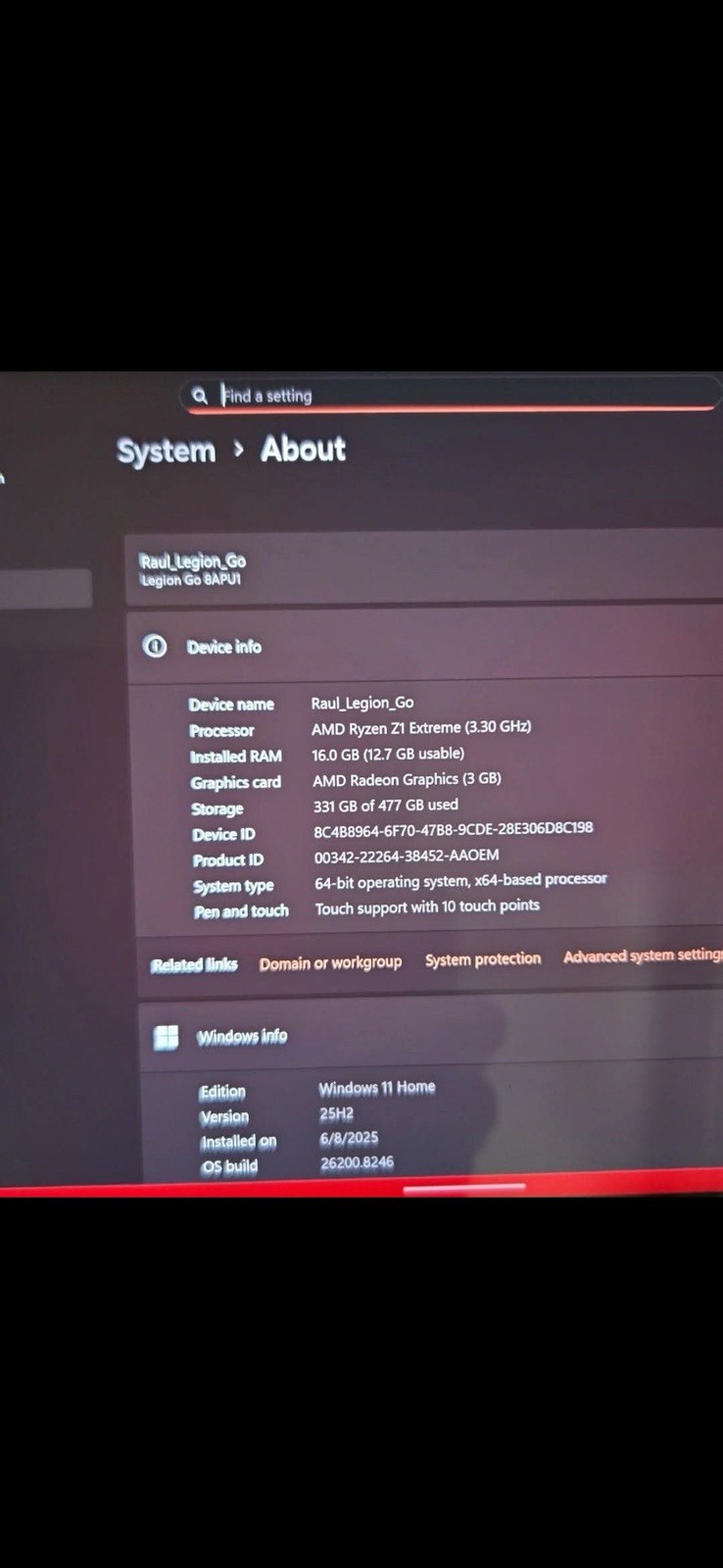Click the Graphics card label
Viewport: 723px width, 1568px height.
click(x=236, y=782)
